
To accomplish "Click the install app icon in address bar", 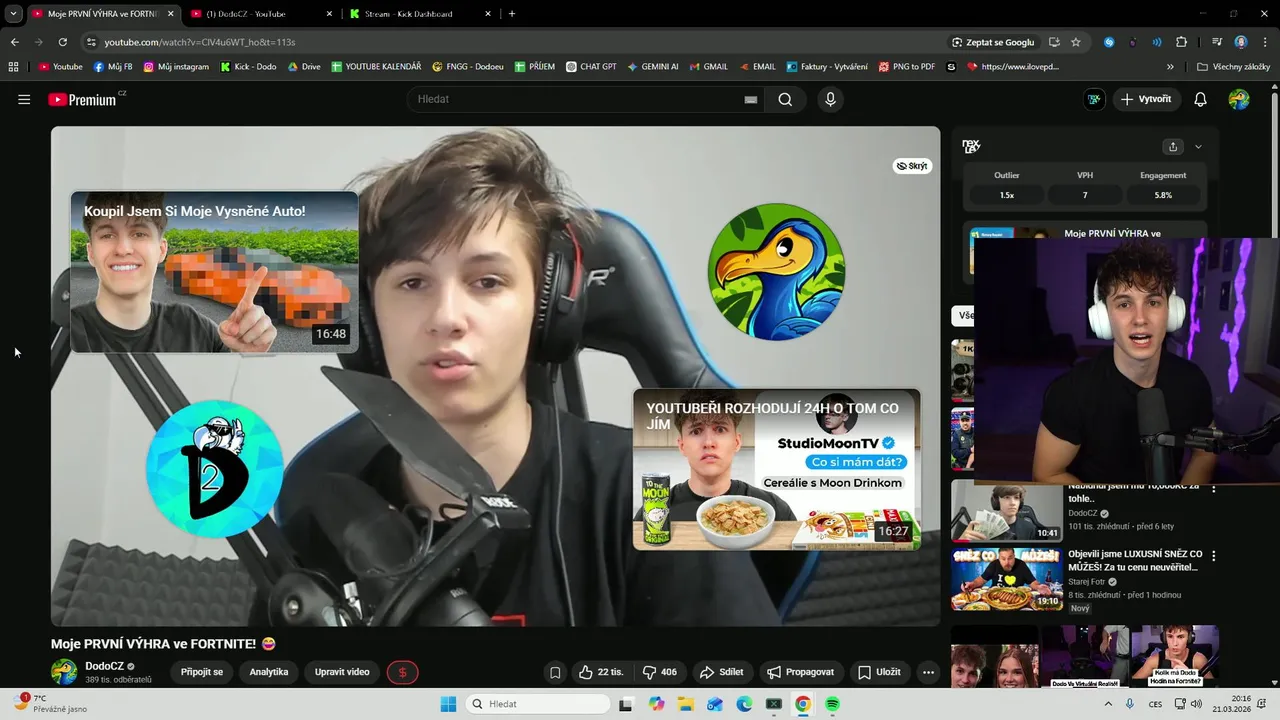I will coord(1054,42).
